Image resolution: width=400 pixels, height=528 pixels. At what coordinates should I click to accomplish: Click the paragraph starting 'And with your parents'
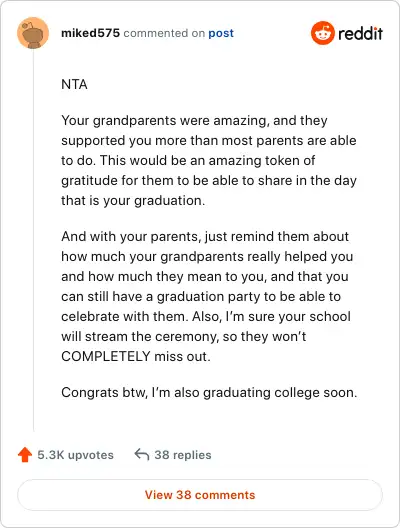(207, 296)
